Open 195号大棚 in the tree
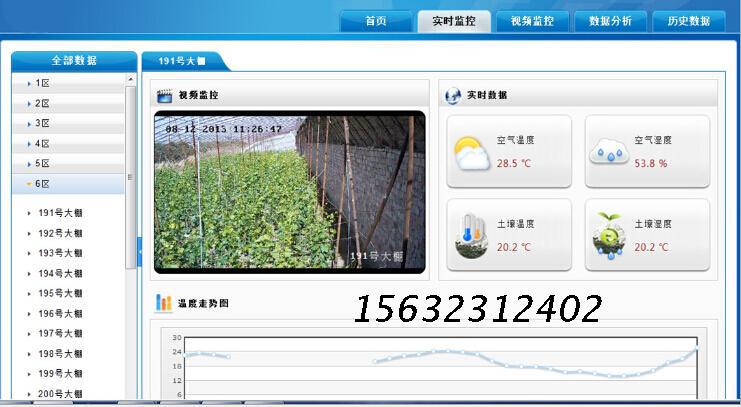The height and width of the screenshot is (407, 741). (60, 294)
